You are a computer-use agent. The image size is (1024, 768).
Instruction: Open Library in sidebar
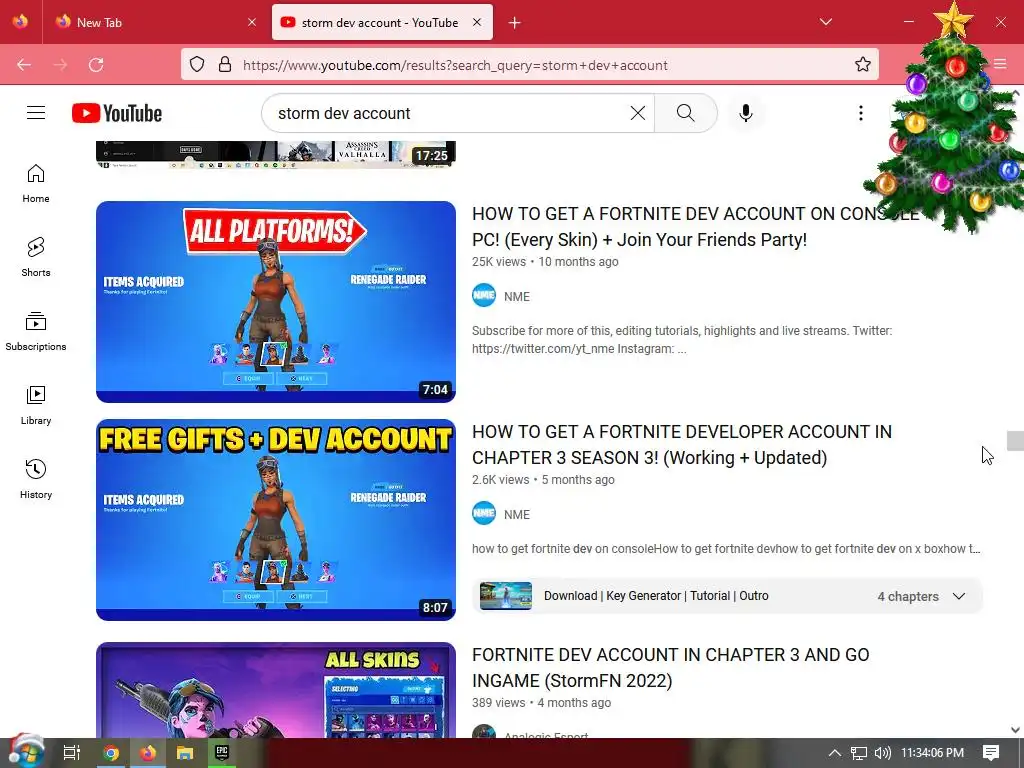(36, 406)
